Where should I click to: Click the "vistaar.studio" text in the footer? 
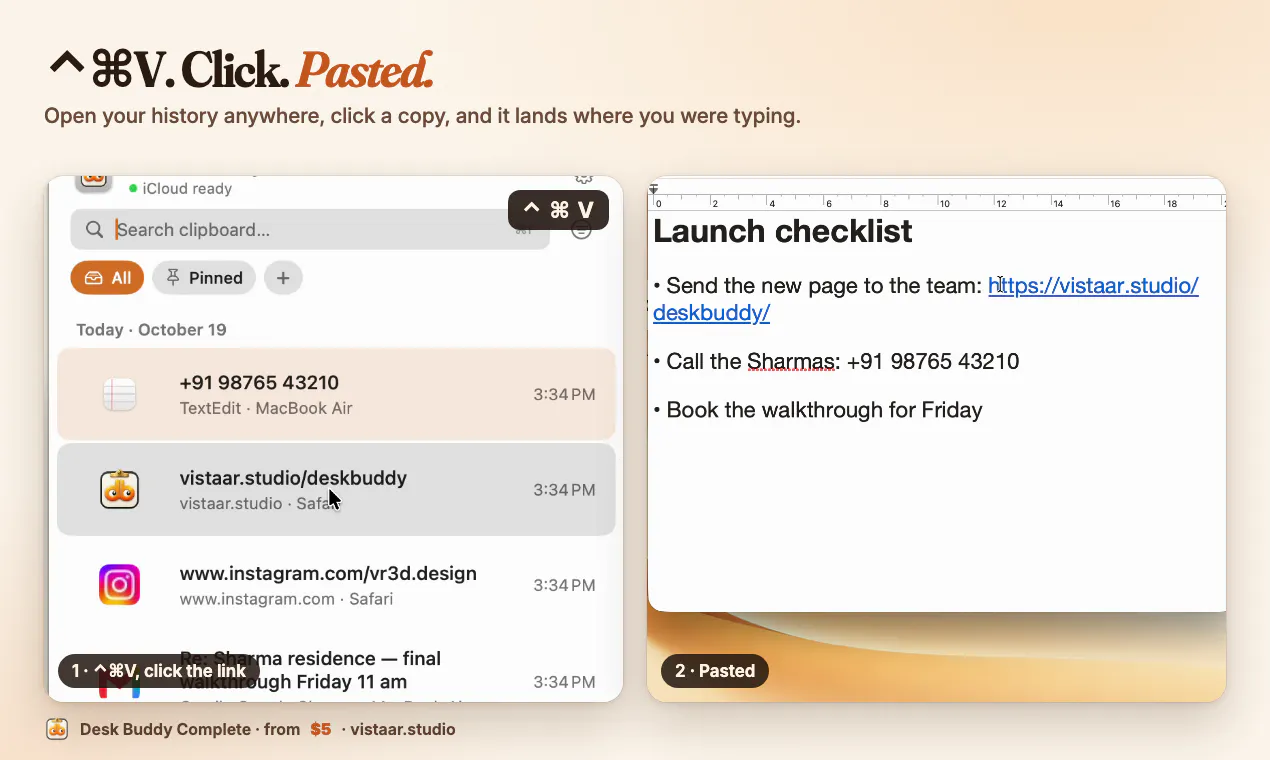click(x=403, y=729)
